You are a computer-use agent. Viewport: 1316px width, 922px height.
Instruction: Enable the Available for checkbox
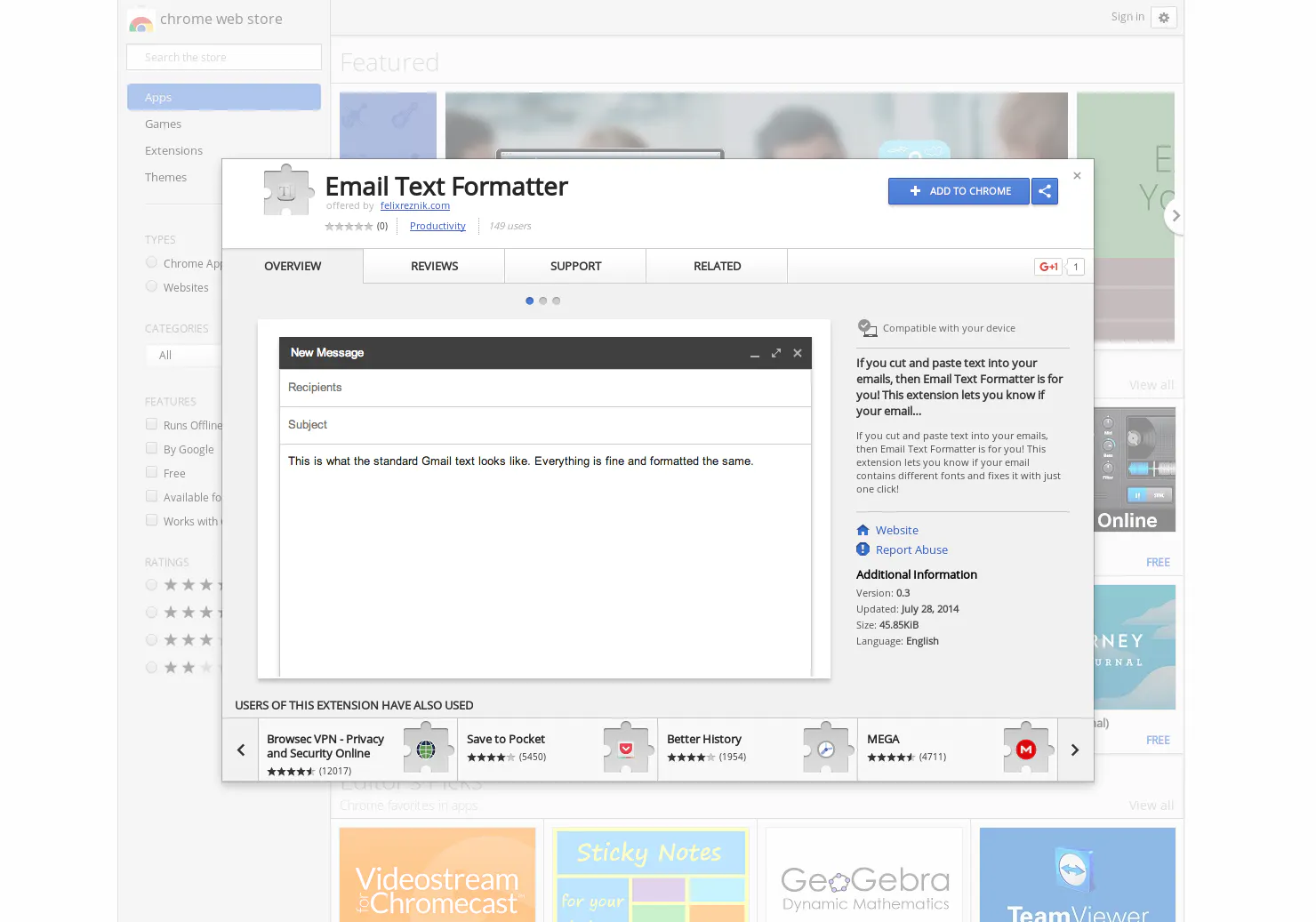pos(151,496)
